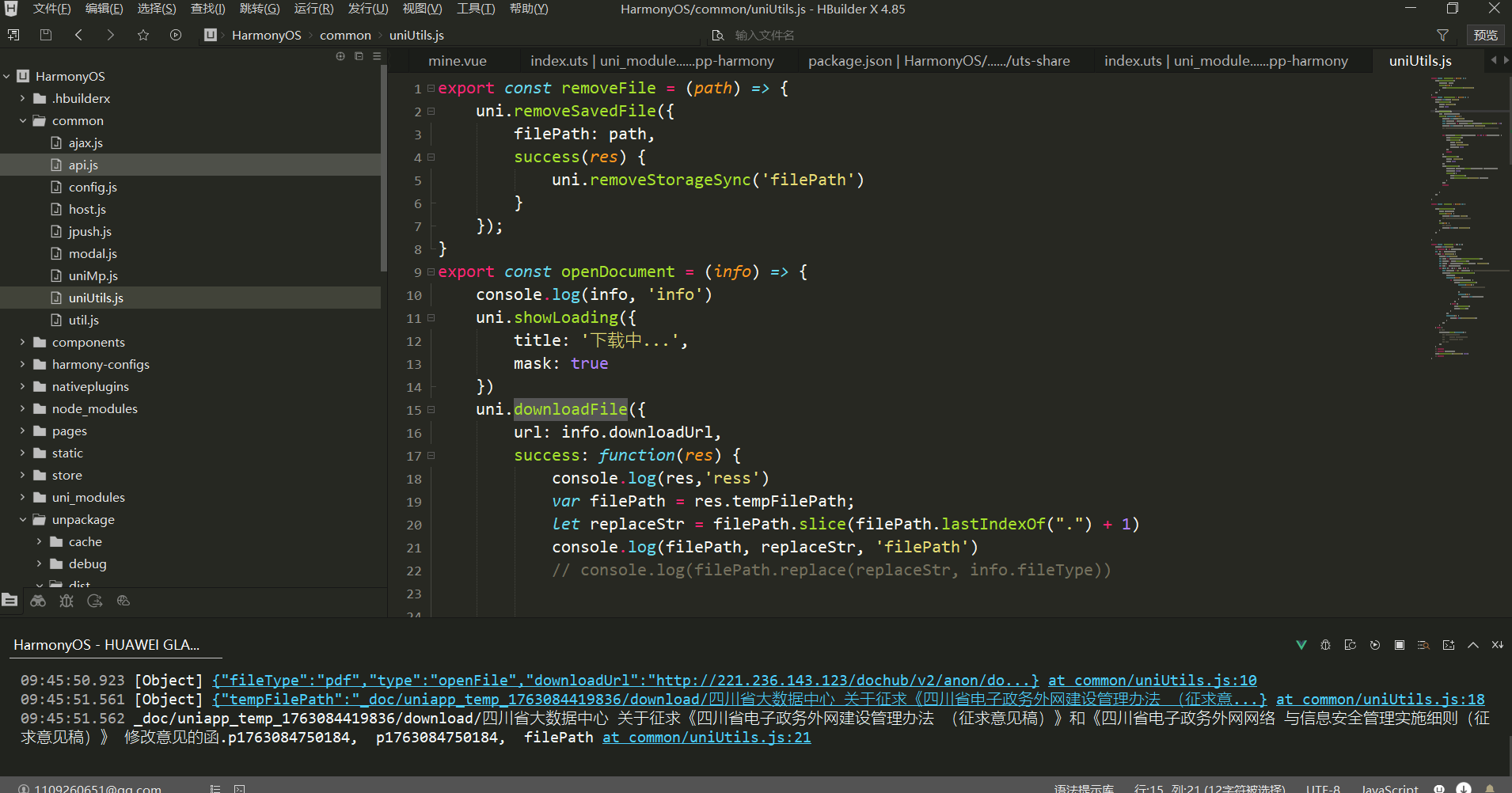Toggle fold on line 9 openDocument
1512x793 pixels.
431,271
